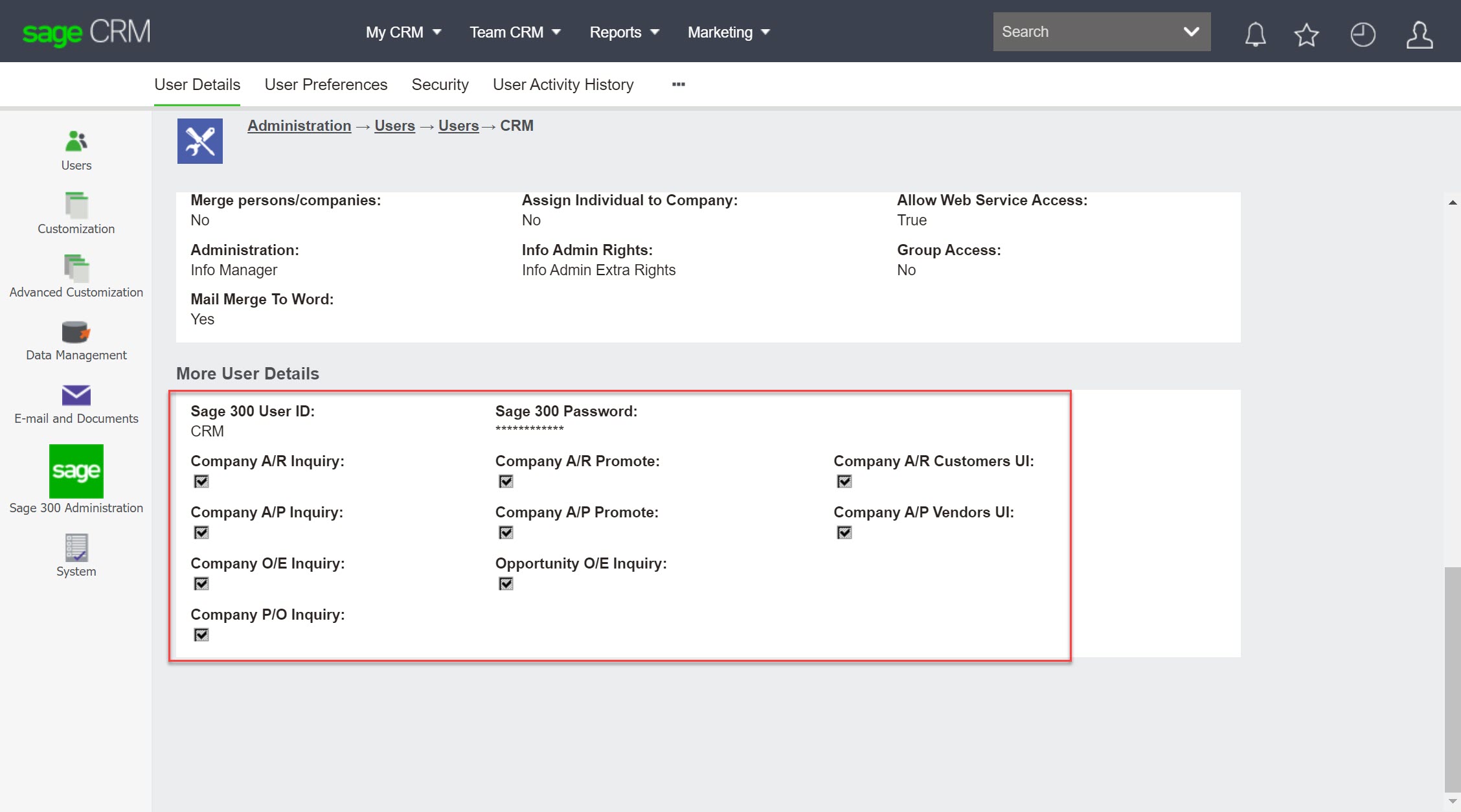Toggle Company A/P Promote checkbox

click(x=504, y=532)
